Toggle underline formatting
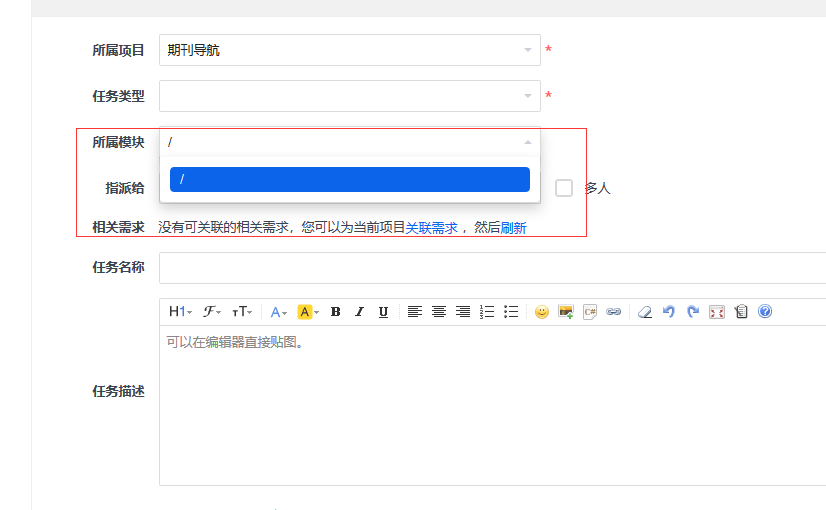826x510 pixels. click(x=384, y=312)
